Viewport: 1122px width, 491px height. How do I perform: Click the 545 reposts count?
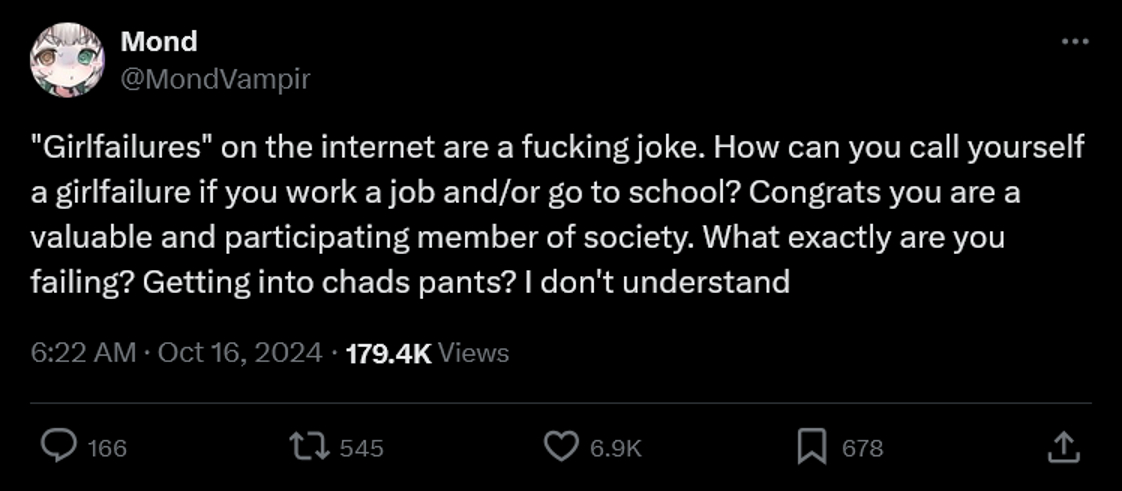pyautogui.click(x=361, y=448)
